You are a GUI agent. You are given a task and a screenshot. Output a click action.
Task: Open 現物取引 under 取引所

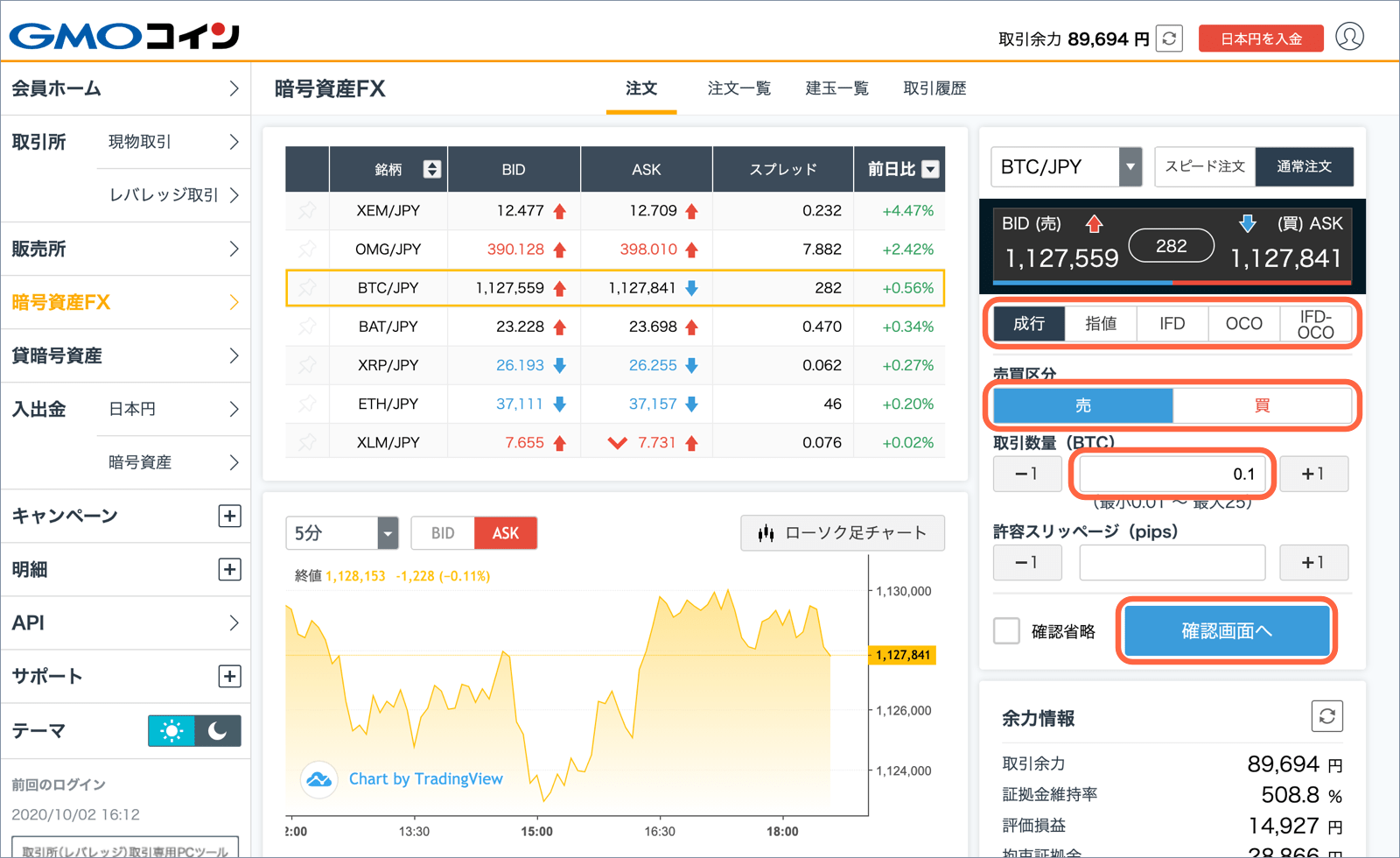pyautogui.click(x=173, y=142)
